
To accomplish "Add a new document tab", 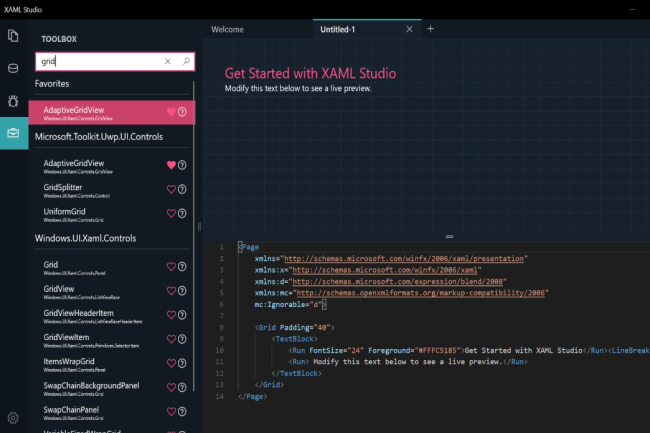I will (431, 29).
